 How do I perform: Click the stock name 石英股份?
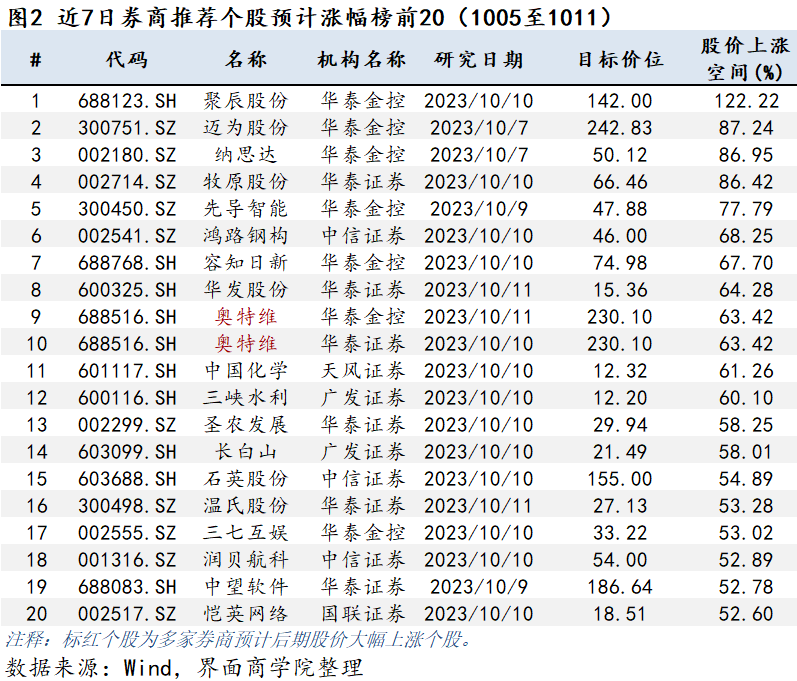pyautogui.click(x=246, y=479)
